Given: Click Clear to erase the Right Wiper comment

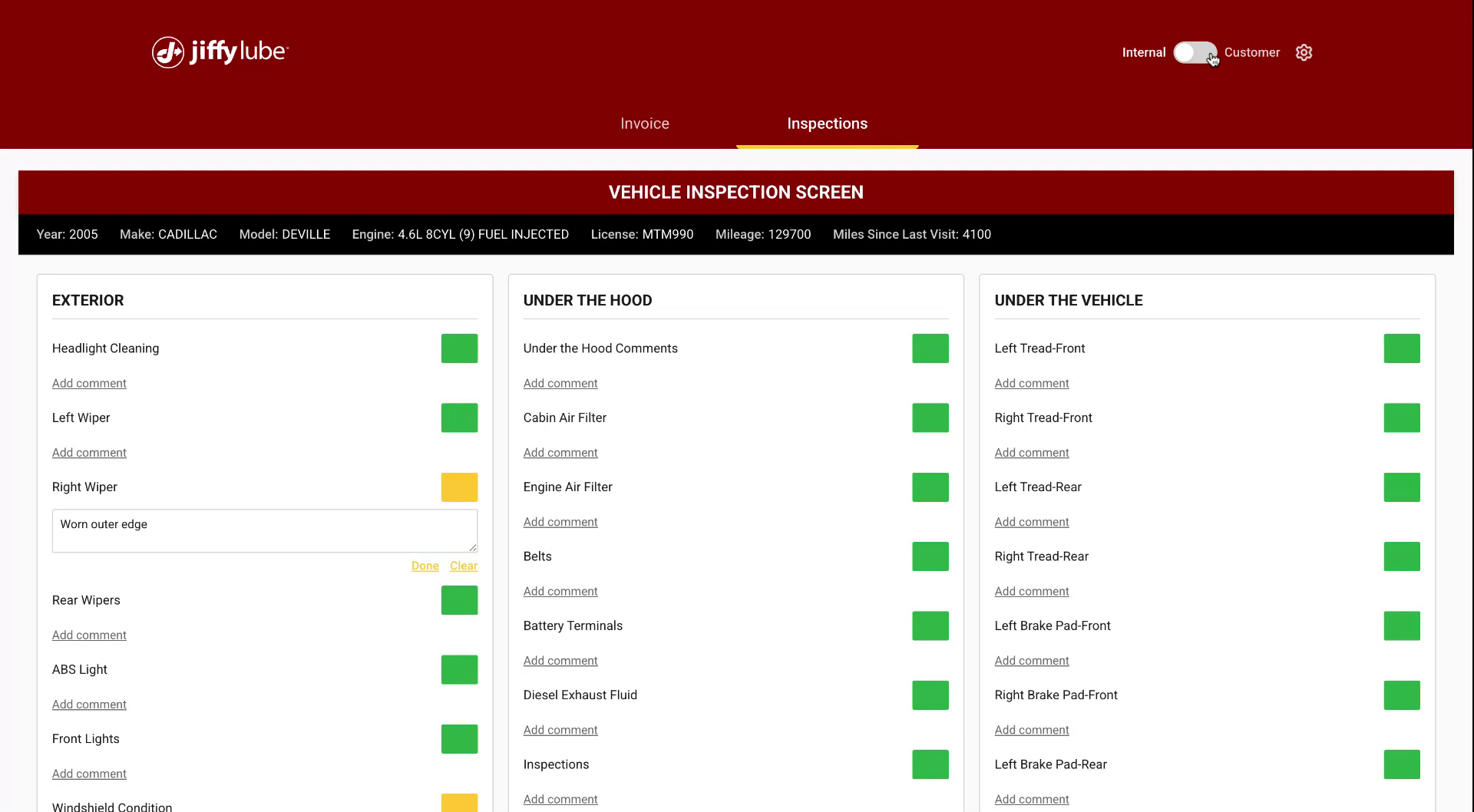Looking at the screenshot, I should [x=464, y=566].
